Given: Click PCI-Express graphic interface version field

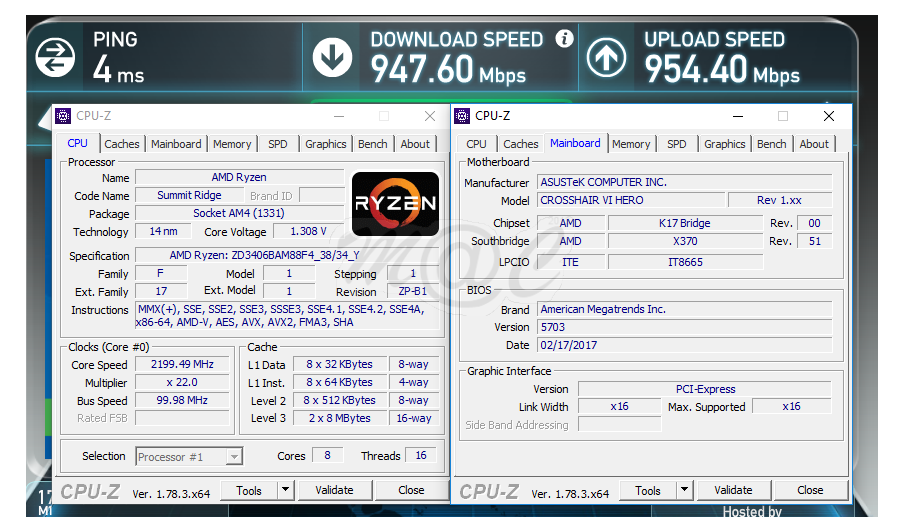Looking at the screenshot, I should [705, 389].
